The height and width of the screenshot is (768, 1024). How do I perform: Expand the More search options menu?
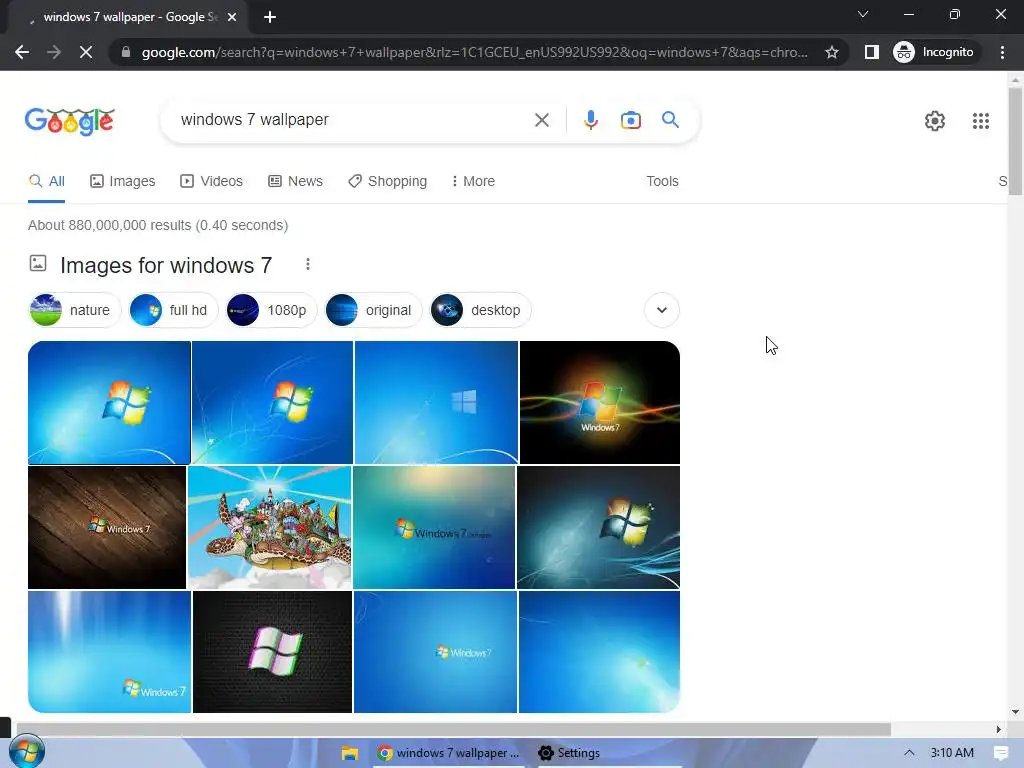pyautogui.click(x=473, y=182)
